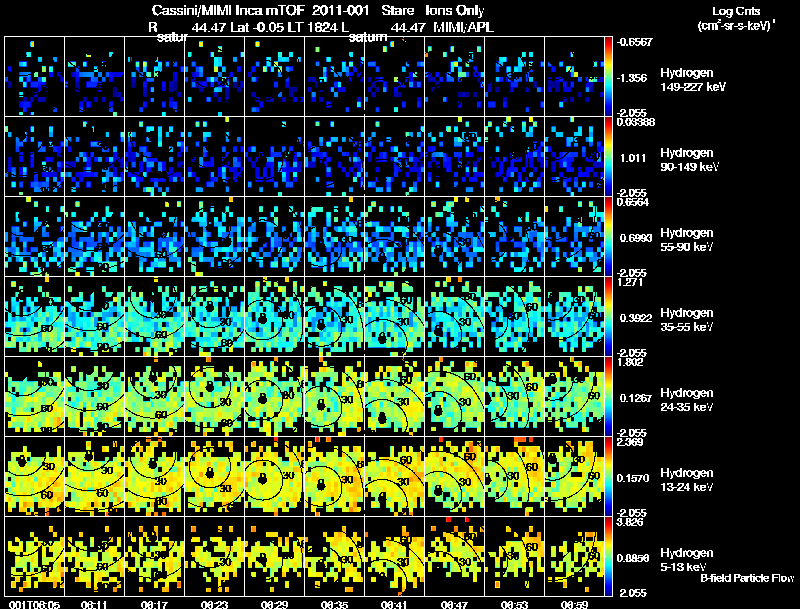The height and width of the screenshot is (609, 800).
Task: Select the 'Hydrogen 13-24 keV' row label
Action: click(x=687, y=480)
